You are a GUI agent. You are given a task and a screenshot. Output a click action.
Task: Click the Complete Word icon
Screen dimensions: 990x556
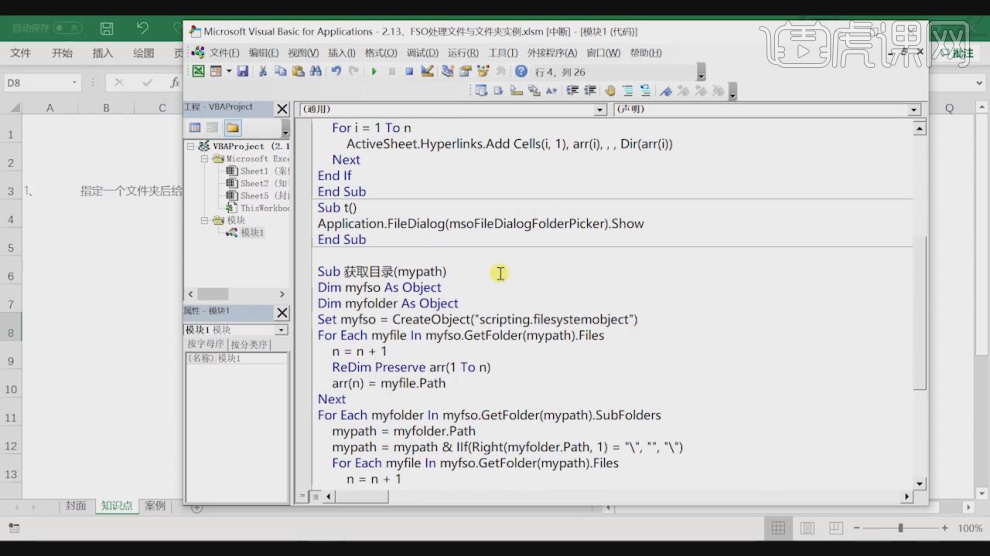point(552,91)
